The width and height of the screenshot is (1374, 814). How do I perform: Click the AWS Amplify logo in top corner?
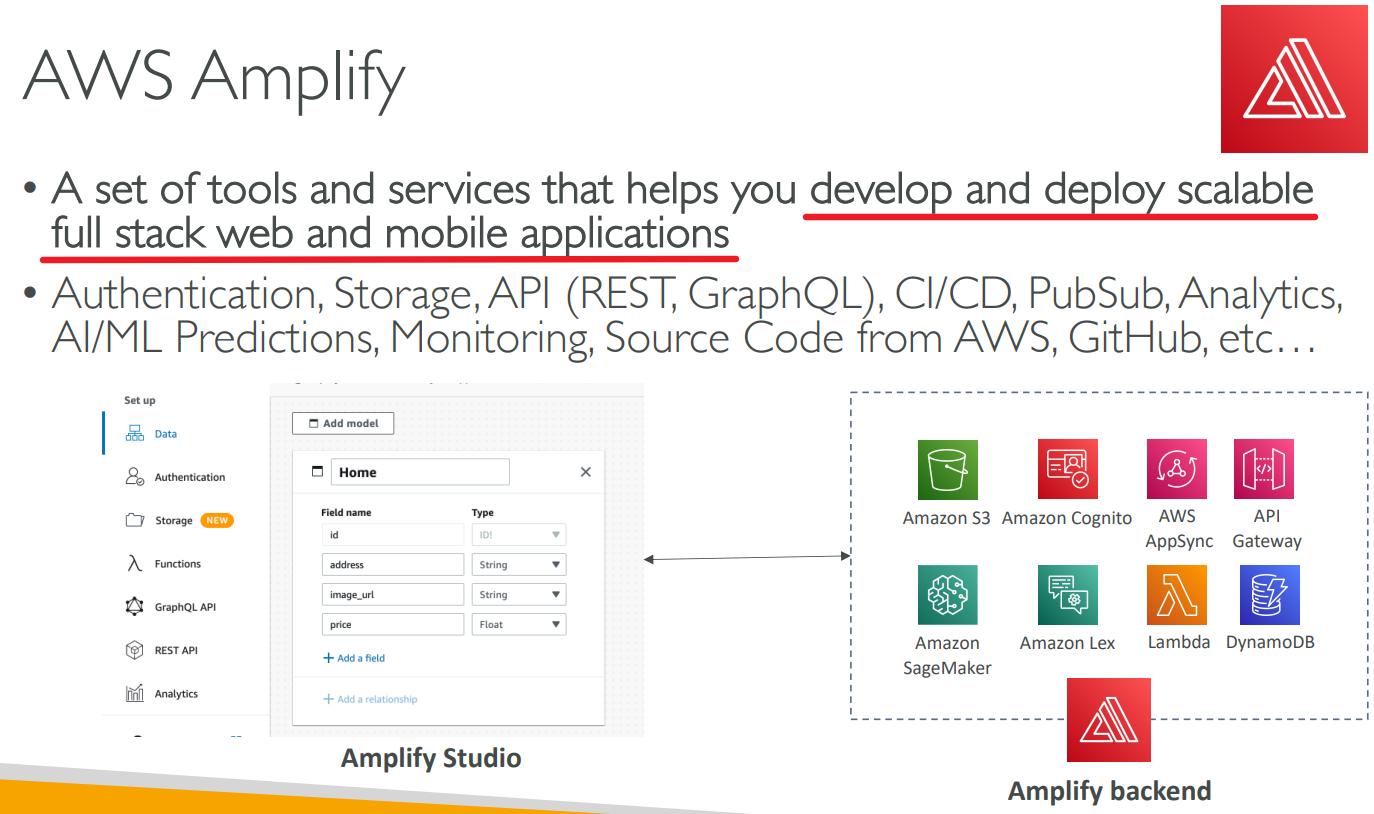(x=1295, y=78)
